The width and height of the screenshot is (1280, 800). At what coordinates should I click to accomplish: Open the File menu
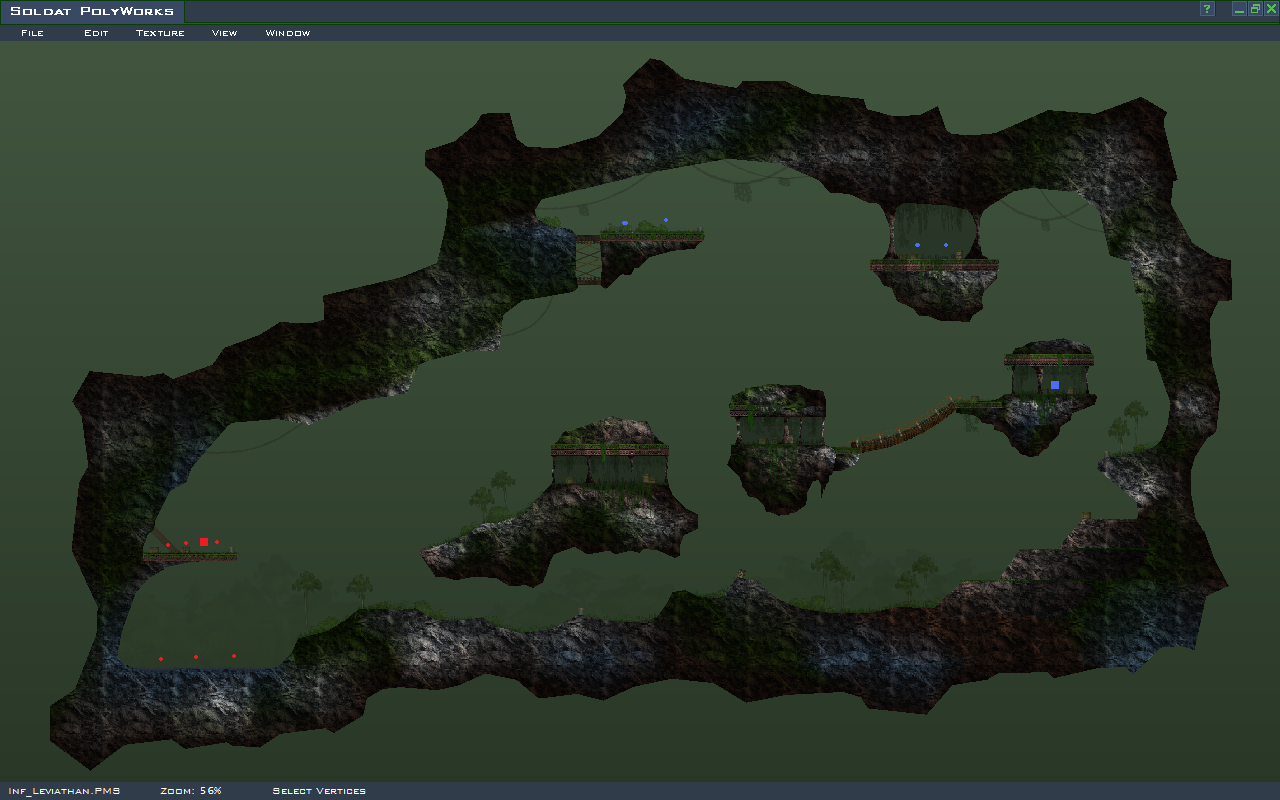click(x=32, y=33)
